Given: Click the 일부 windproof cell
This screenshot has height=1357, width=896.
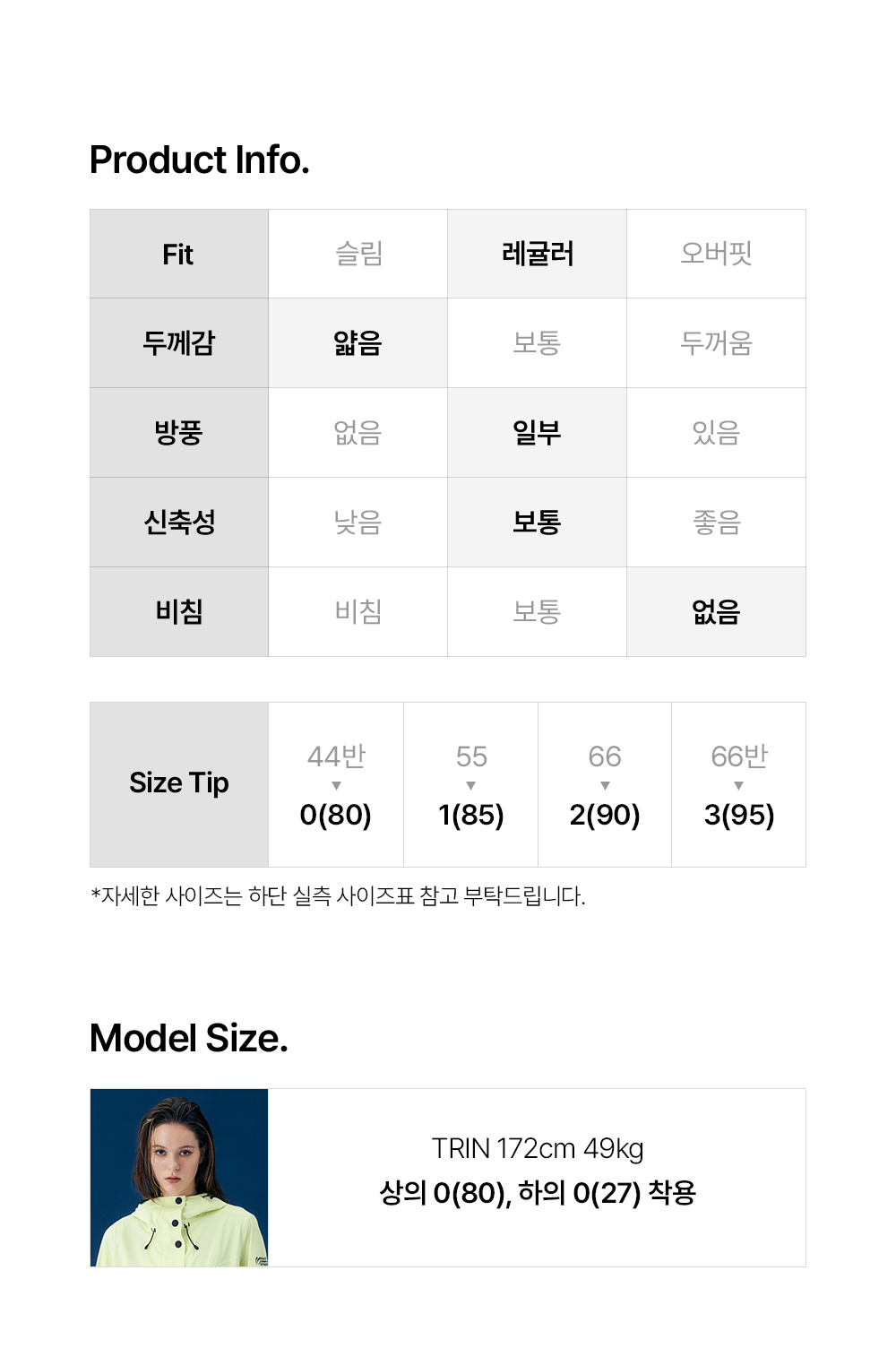Looking at the screenshot, I should point(537,432).
